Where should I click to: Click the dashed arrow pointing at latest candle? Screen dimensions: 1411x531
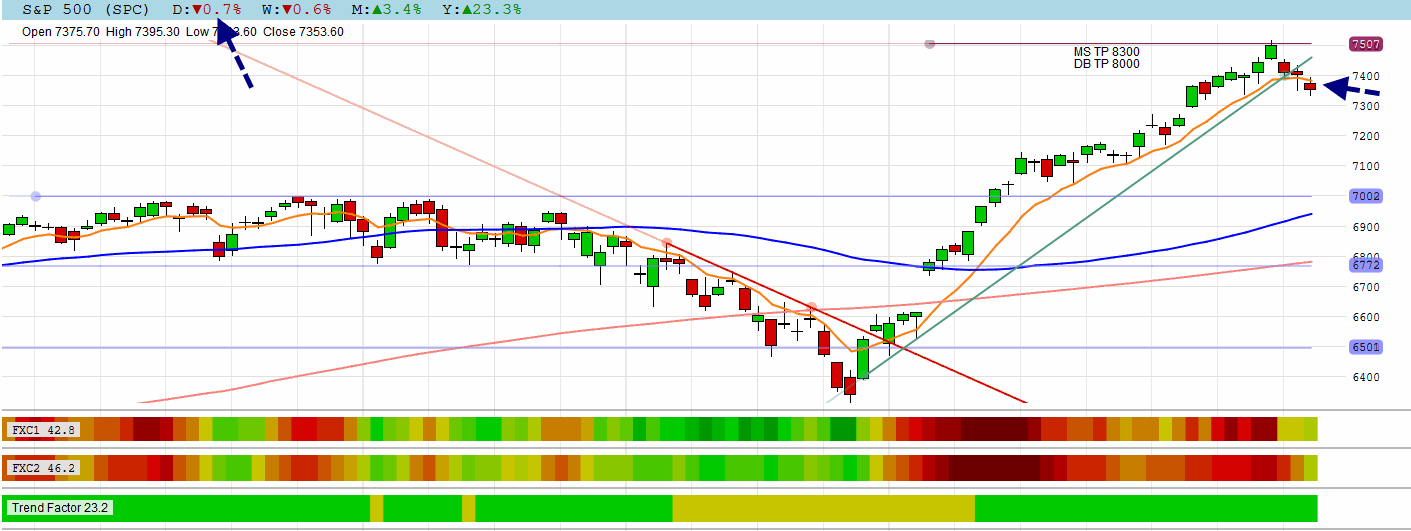1351,90
